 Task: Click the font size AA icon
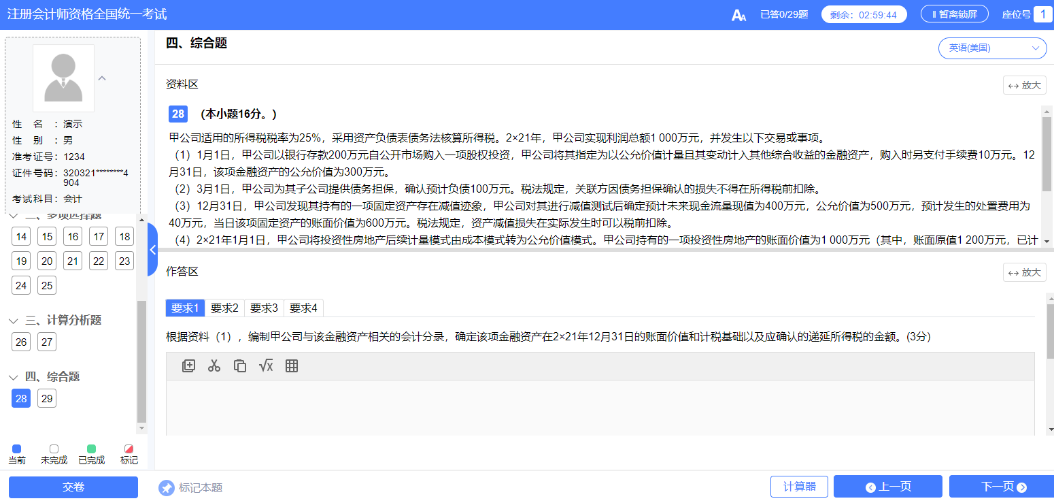739,15
